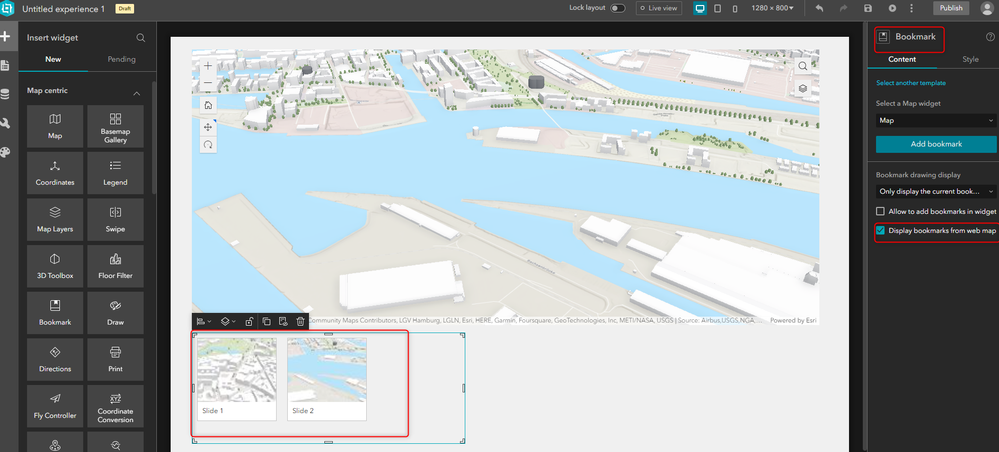The image size is (999, 452).
Task: Switch to the Pending widgets tab
Action: (x=122, y=59)
